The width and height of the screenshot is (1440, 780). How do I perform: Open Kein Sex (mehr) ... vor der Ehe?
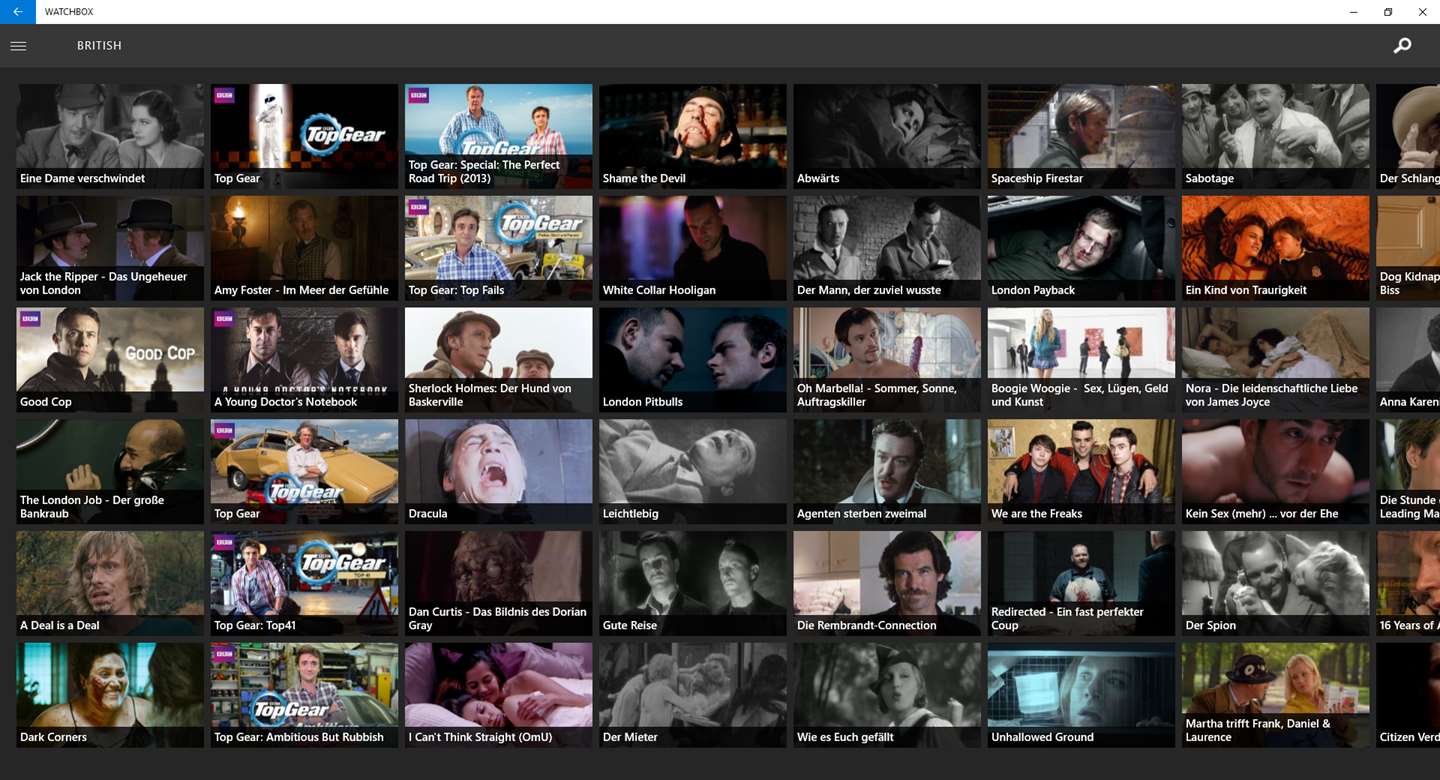1275,472
